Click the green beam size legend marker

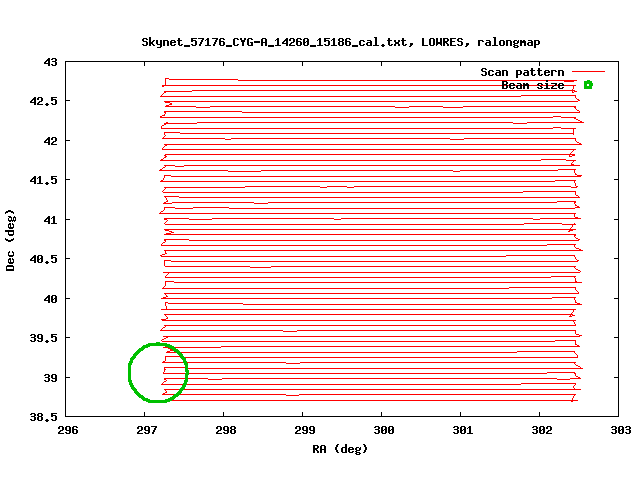point(588,85)
